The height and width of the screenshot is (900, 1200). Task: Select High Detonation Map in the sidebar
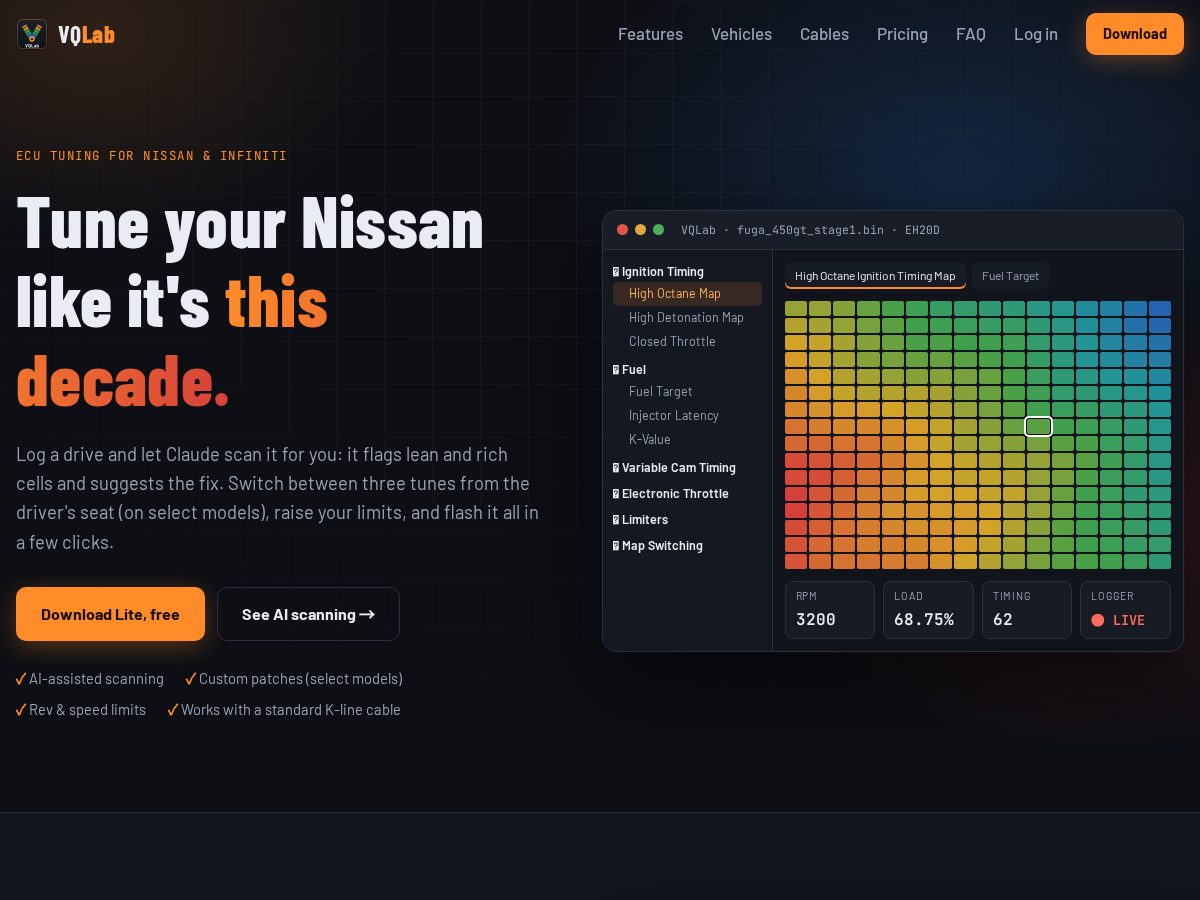[687, 318]
